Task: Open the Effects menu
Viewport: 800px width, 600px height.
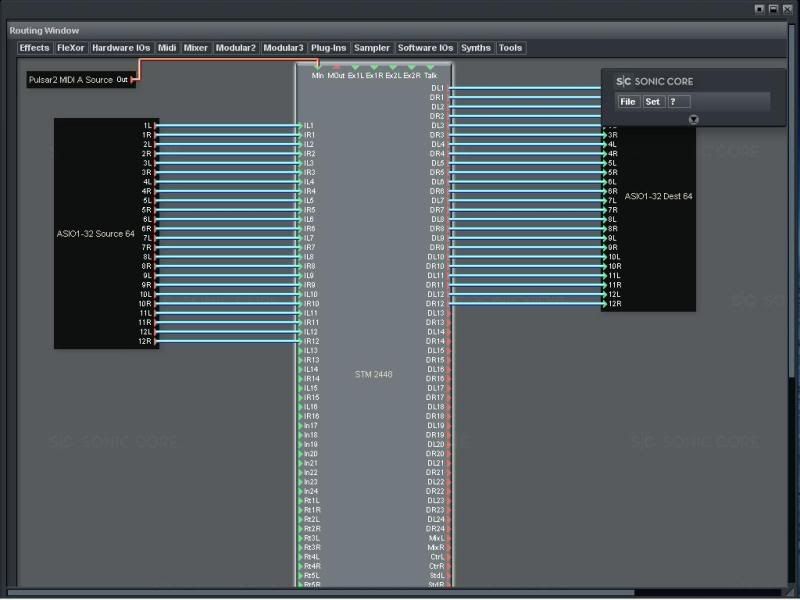Action: click(x=34, y=48)
